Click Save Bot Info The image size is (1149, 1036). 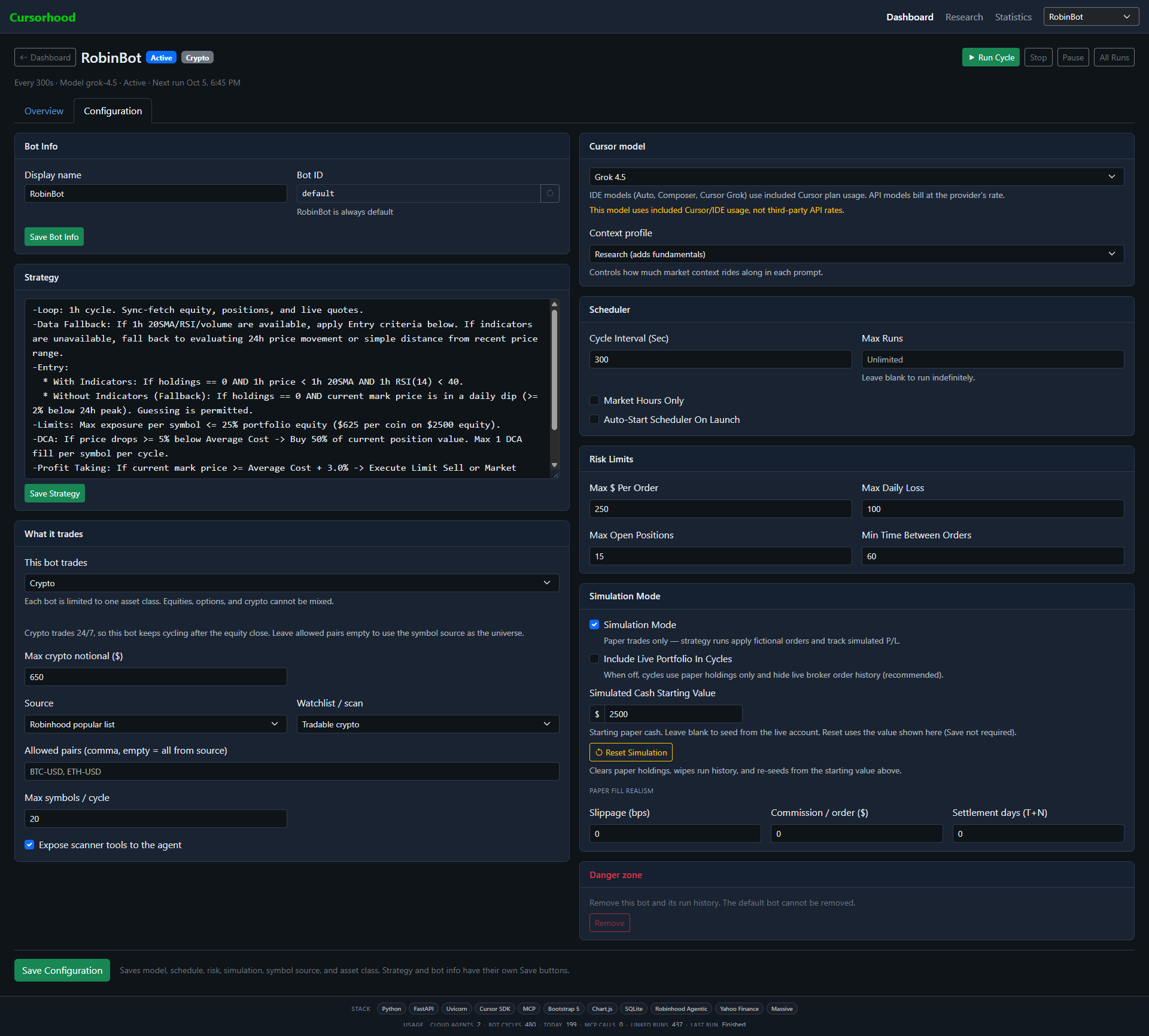[x=54, y=237]
